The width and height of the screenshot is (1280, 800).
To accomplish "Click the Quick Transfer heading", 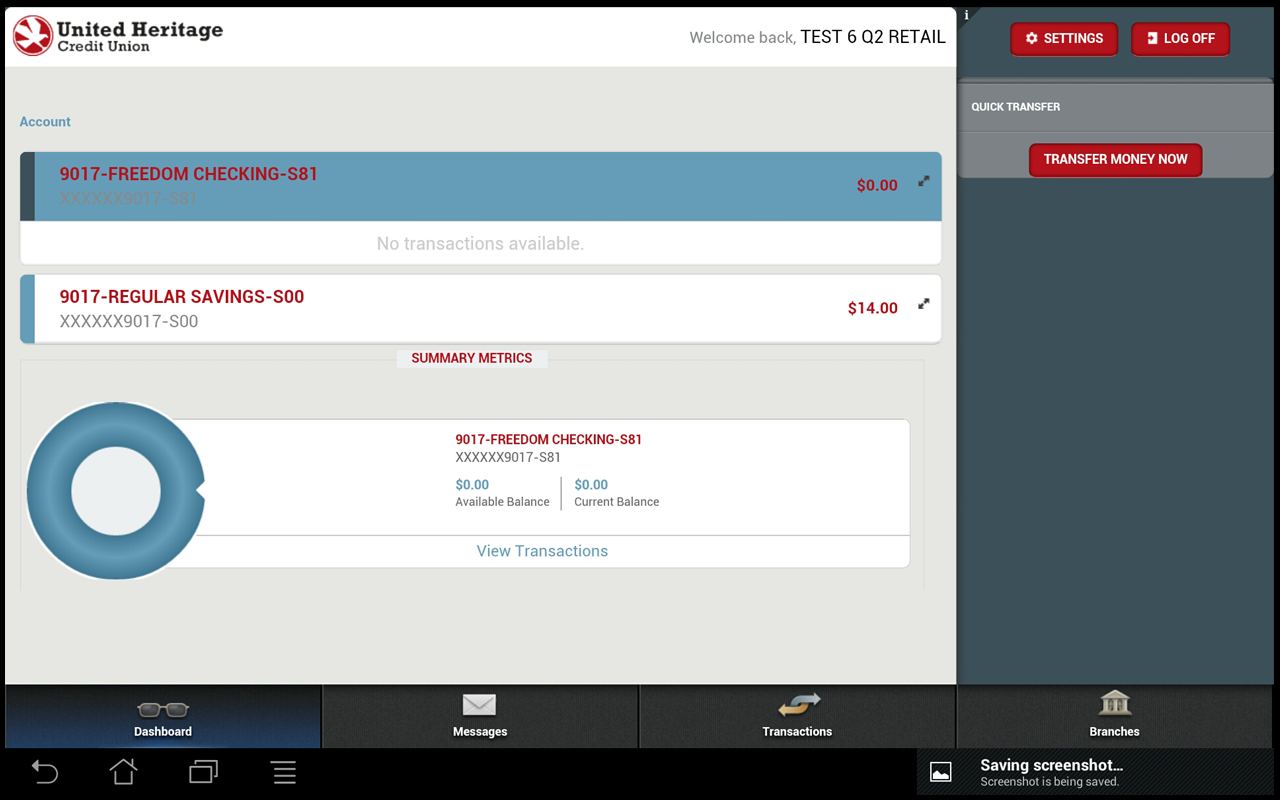I will (x=1016, y=107).
